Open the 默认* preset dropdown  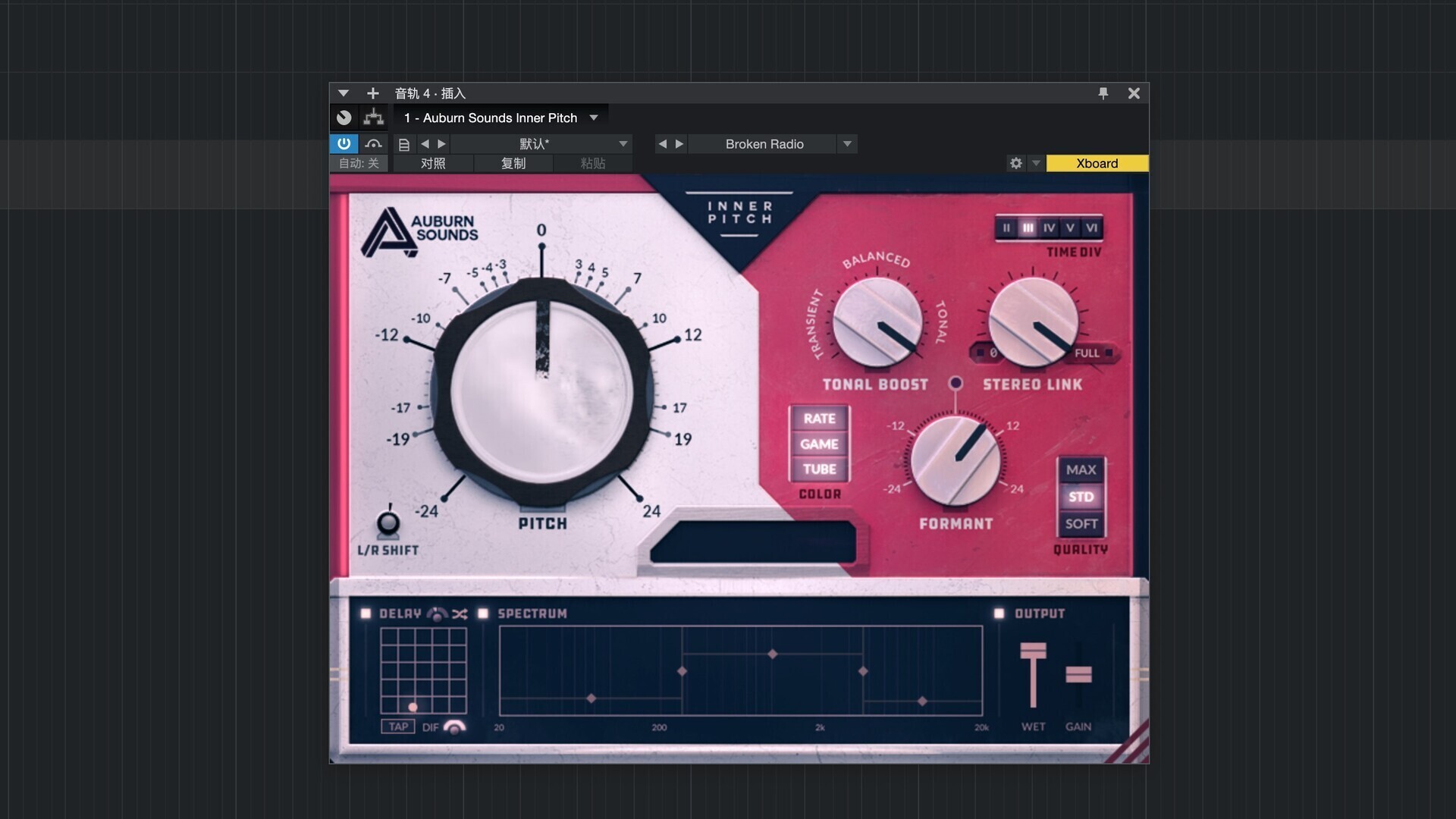coord(541,144)
